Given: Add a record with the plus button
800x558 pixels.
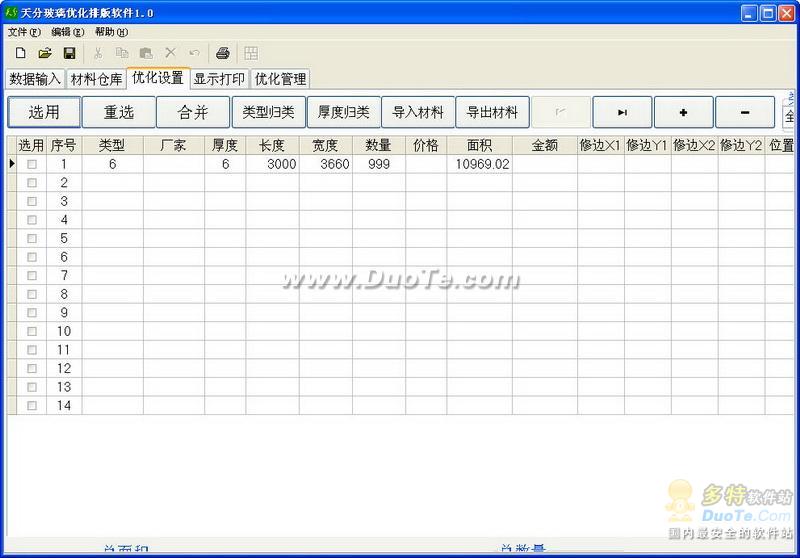Looking at the screenshot, I should 684,112.
